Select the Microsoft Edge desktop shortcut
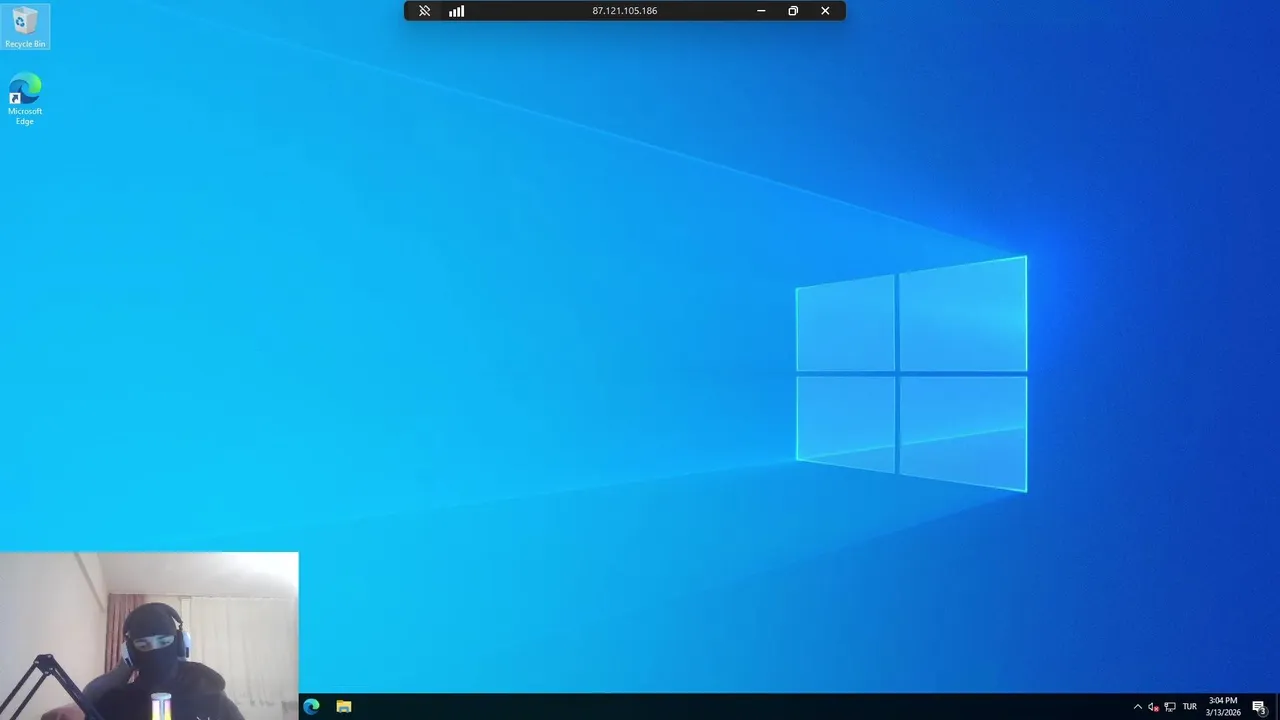This screenshot has height=720, width=1280. tap(25, 99)
